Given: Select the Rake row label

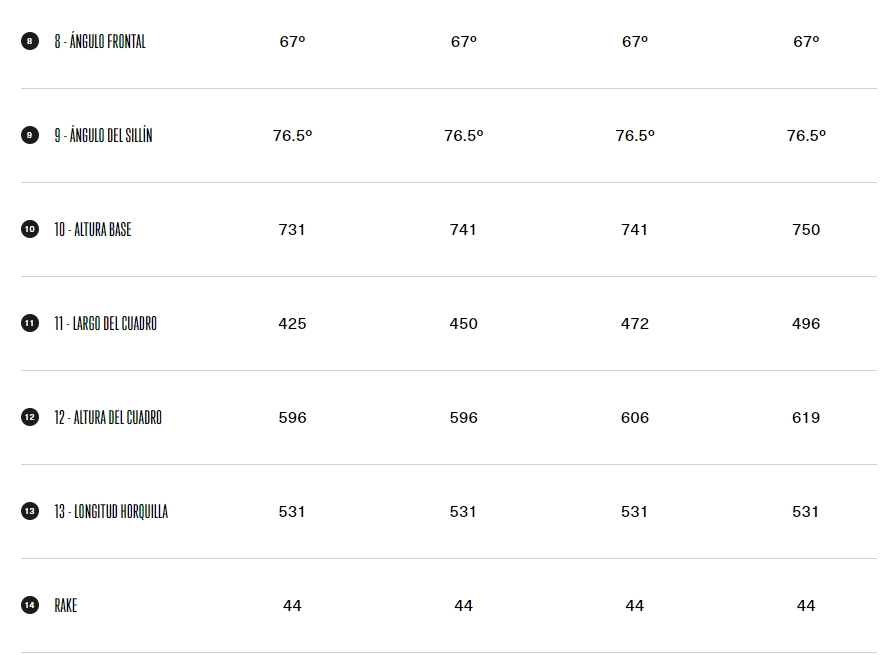Looking at the screenshot, I should (x=65, y=606).
